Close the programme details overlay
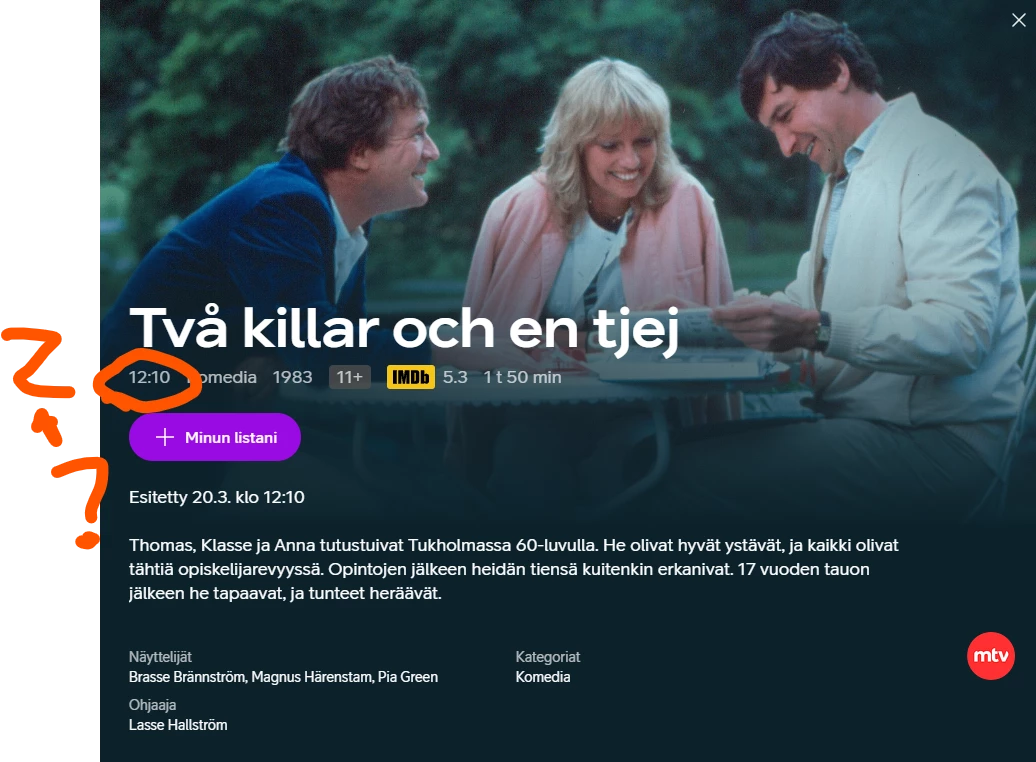This screenshot has height=762, width=1036. (x=1018, y=20)
